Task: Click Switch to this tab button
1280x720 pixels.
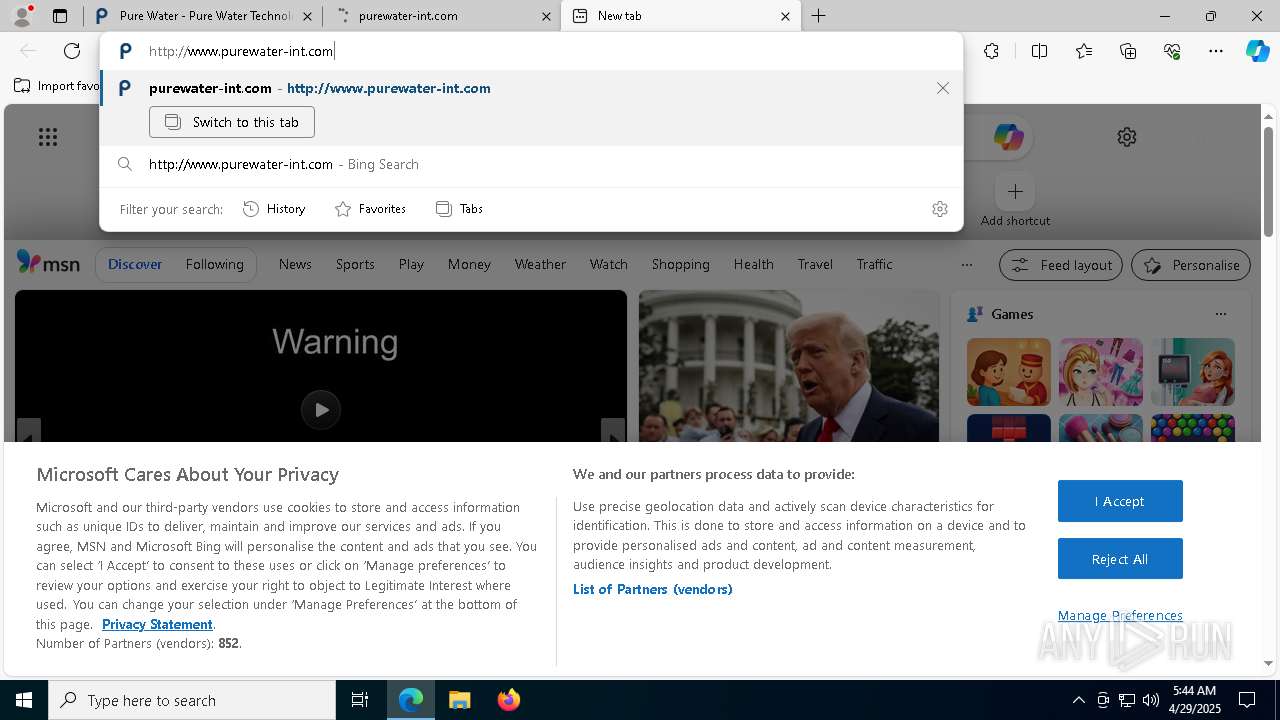Action: coord(232,122)
